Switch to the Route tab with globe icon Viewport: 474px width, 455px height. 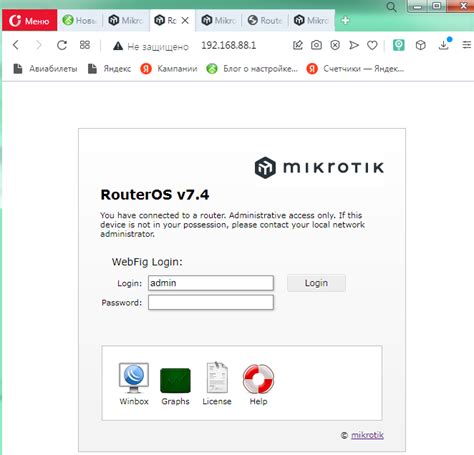coord(265,21)
